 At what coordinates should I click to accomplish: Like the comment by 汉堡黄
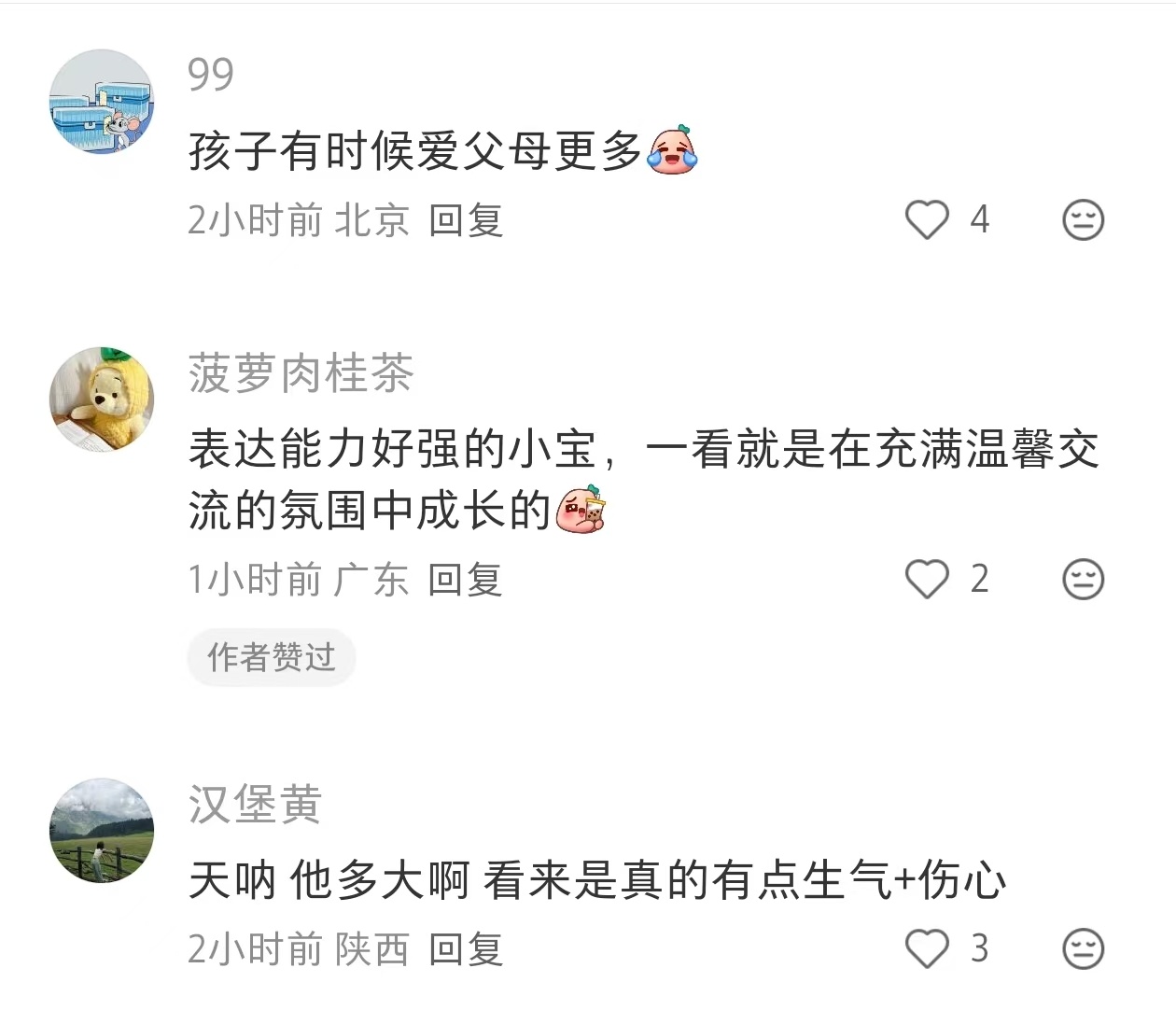pyautogui.click(x=927, y=948)
